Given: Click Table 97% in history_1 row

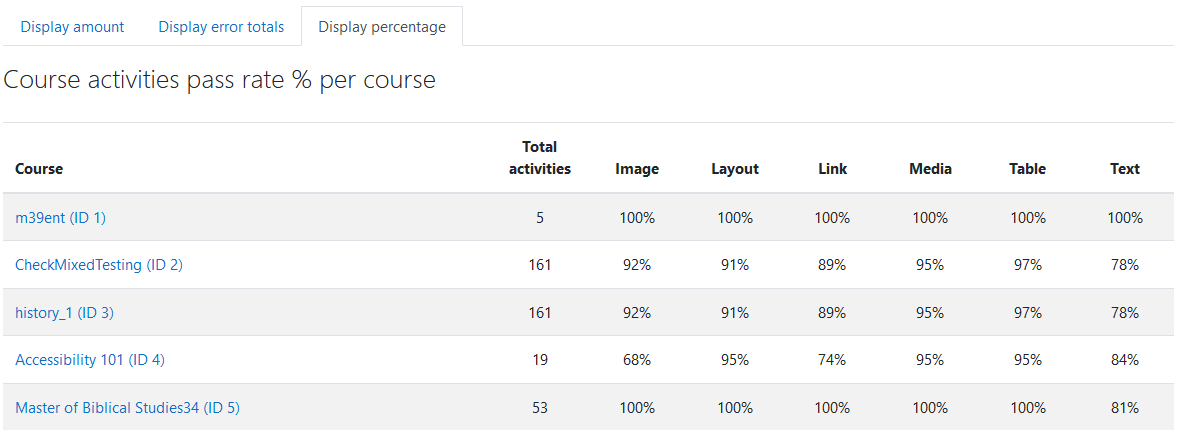Looking at the screenshot, I should coord(1027,313).
